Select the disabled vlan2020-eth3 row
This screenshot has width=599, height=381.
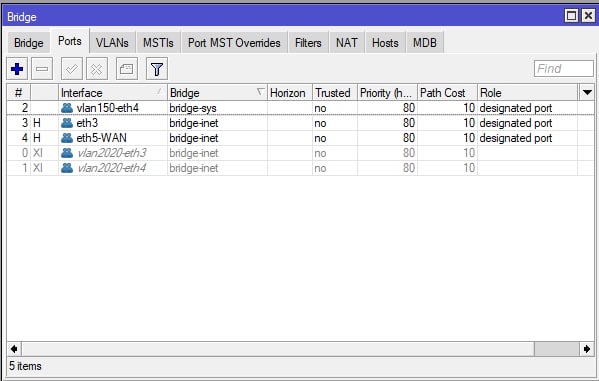pyautogui.click(x=300, y=153)
